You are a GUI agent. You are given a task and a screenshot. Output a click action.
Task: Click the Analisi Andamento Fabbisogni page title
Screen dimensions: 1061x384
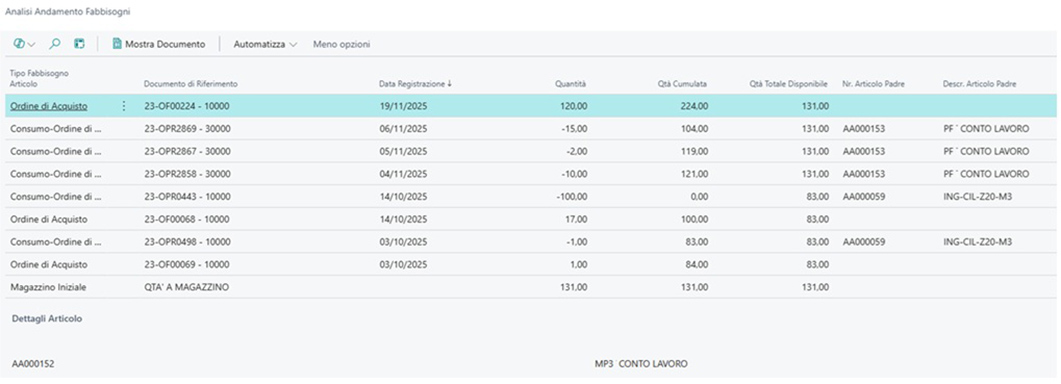68,12
